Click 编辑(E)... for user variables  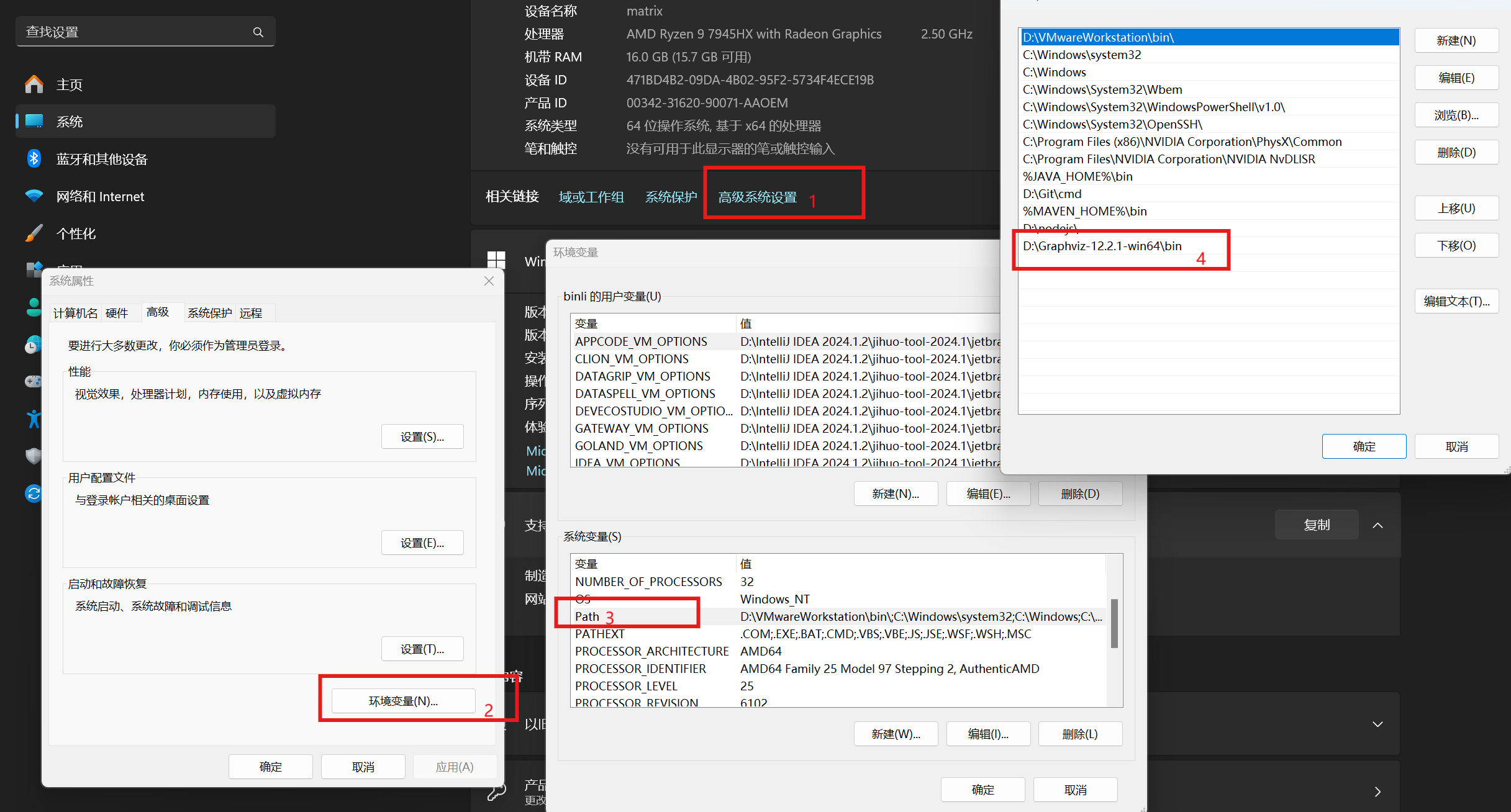click(x=988, y=494)
